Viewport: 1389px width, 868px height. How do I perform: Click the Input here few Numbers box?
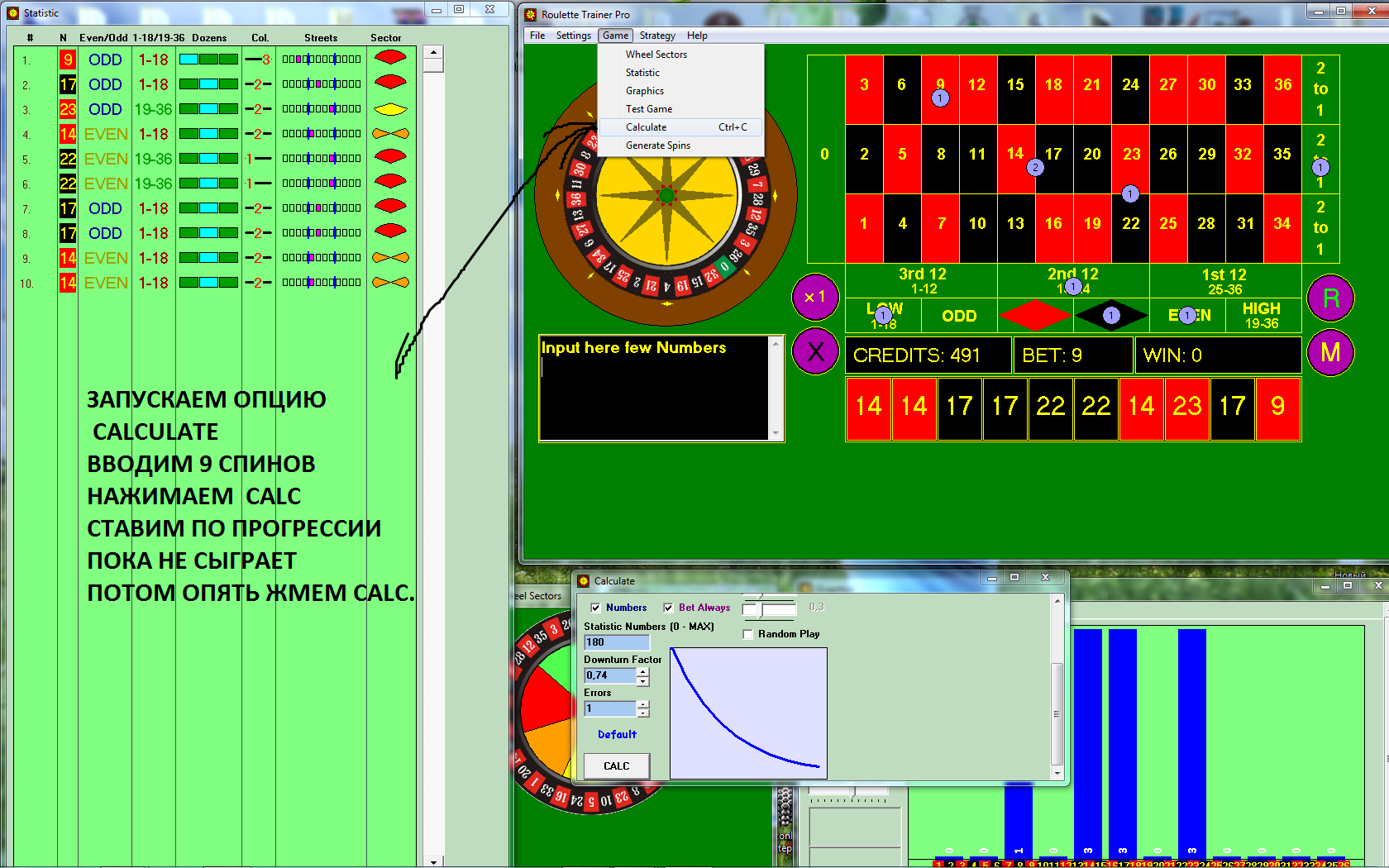pos(654,388)
